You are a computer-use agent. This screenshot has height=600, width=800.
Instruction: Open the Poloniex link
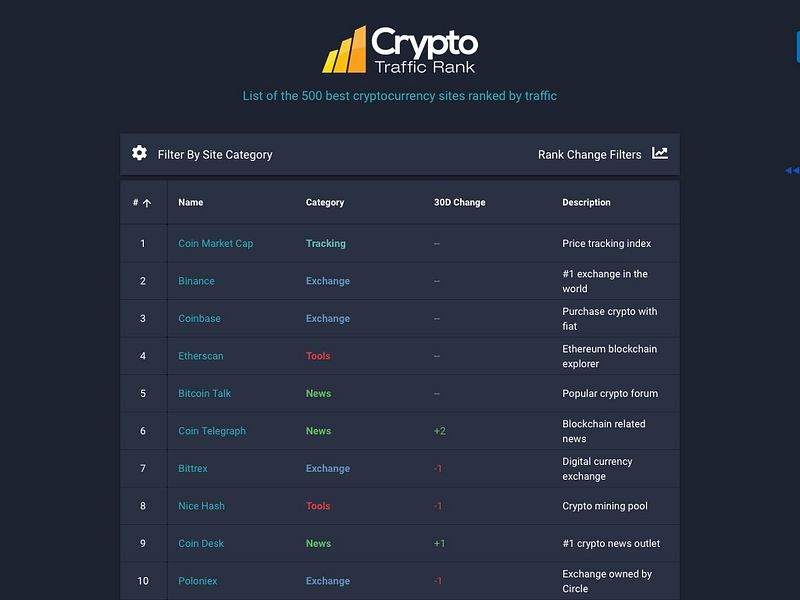tap(198, 580)
